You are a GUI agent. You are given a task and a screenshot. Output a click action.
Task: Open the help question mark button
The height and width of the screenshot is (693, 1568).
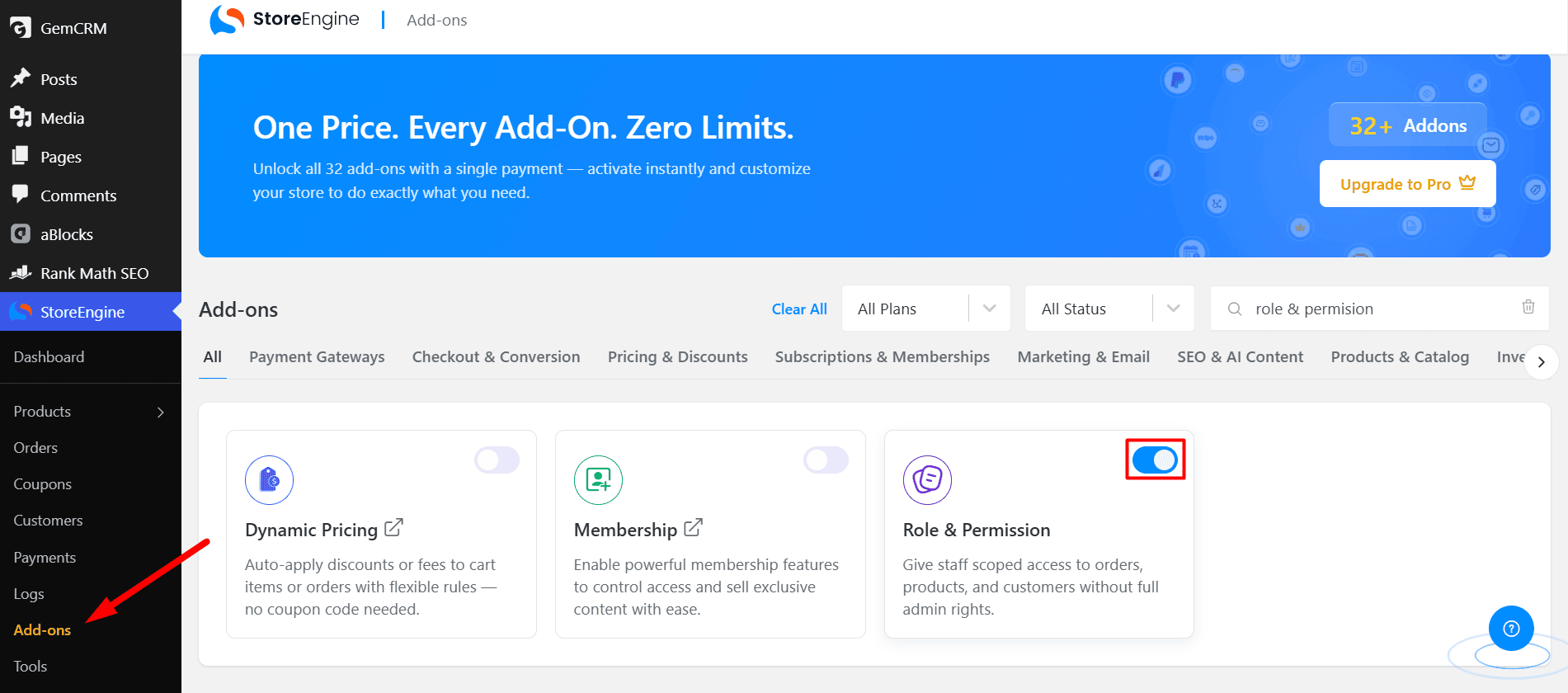pos(1511,629)
